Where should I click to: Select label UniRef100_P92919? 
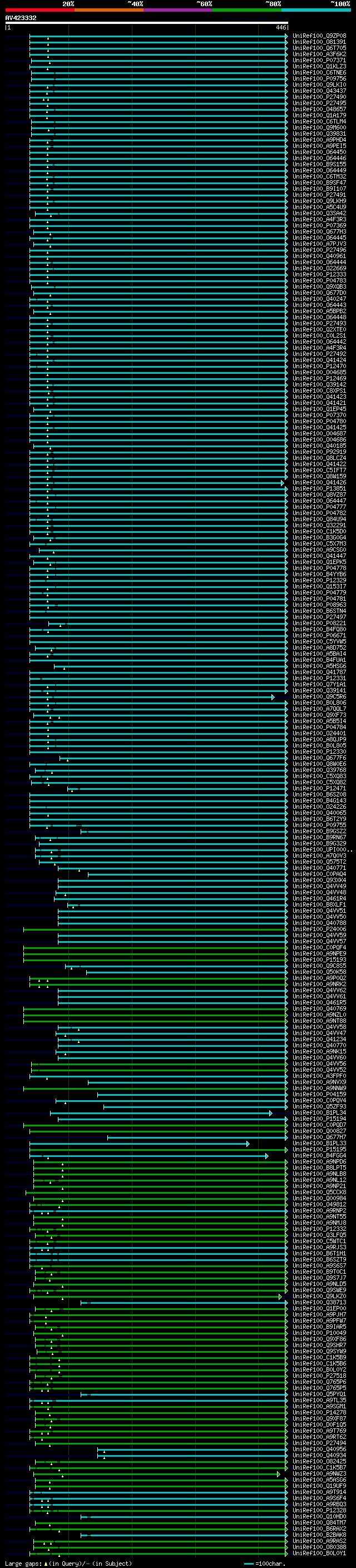pos(319,452)
